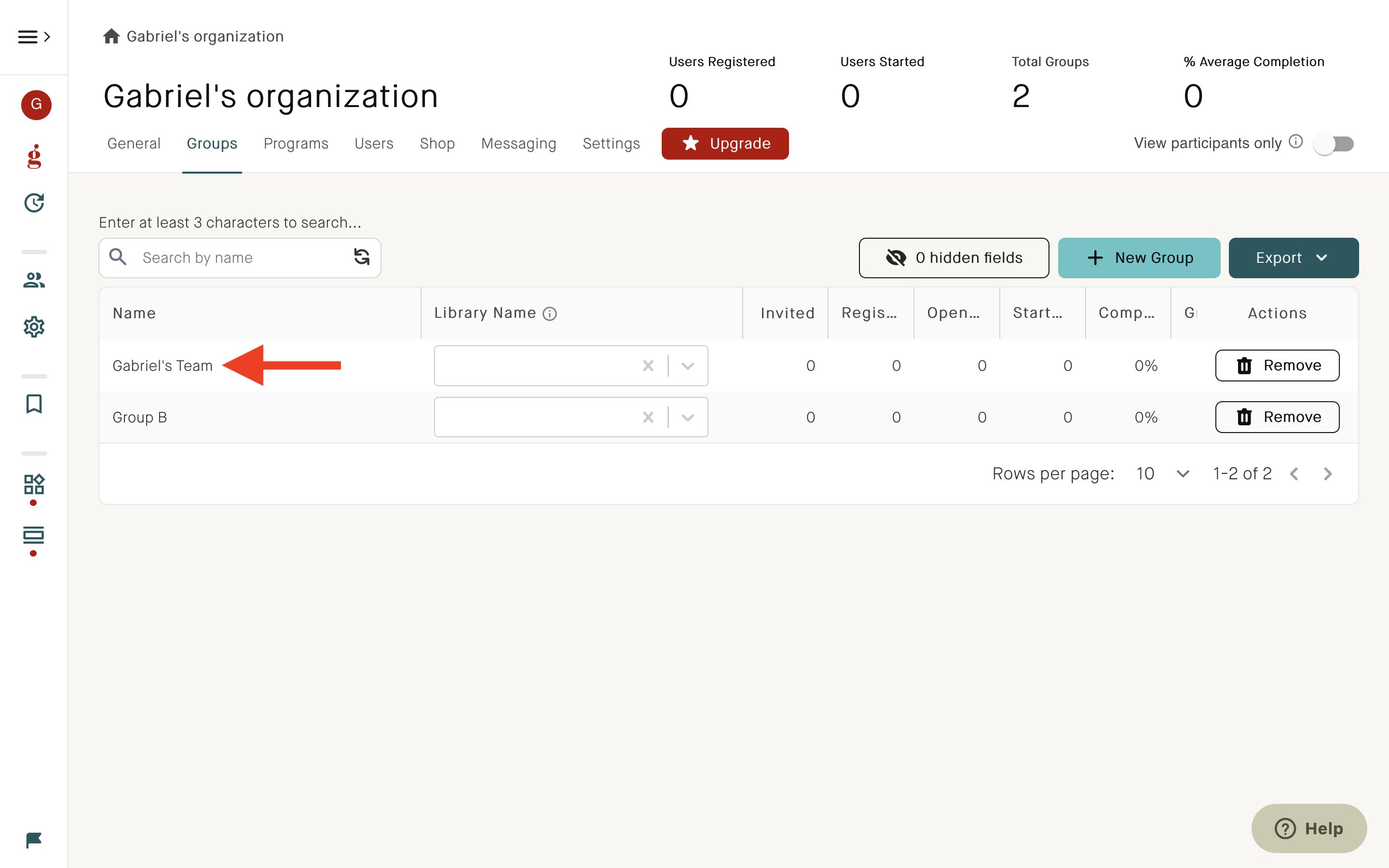
Task: Click the Open… column header
Action: point(953,313)
